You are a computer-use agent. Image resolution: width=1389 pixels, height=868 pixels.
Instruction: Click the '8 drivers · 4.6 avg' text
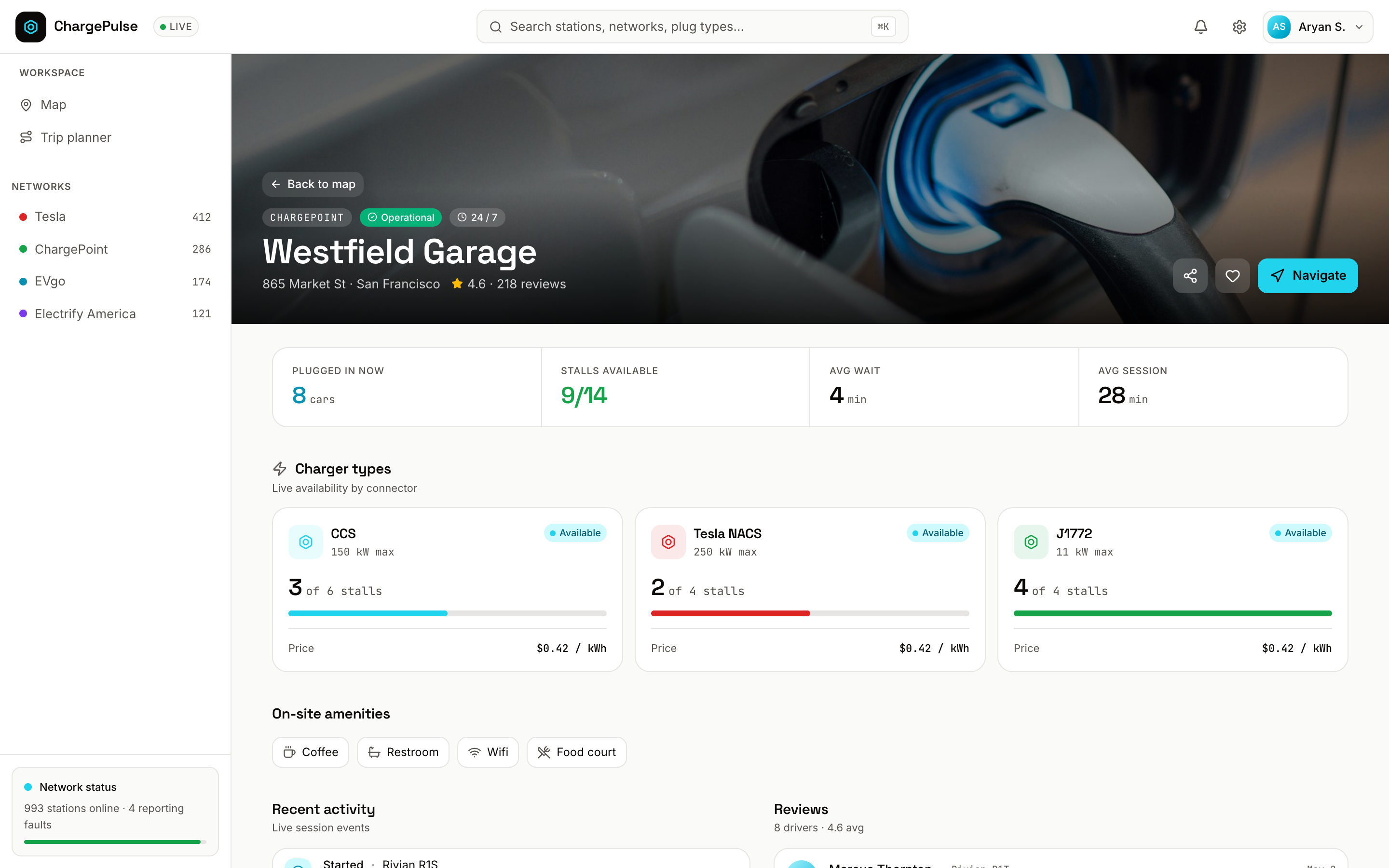(x=818, y=828)
